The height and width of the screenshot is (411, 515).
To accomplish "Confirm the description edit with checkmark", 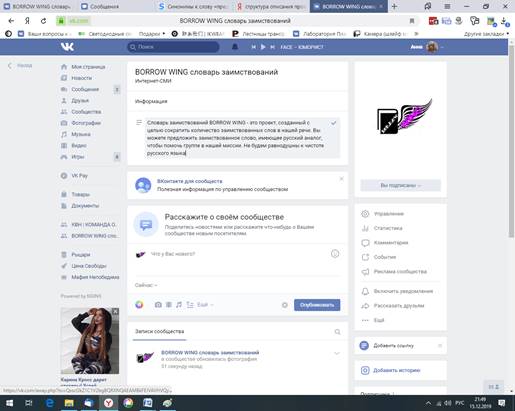I will point(333,123).
